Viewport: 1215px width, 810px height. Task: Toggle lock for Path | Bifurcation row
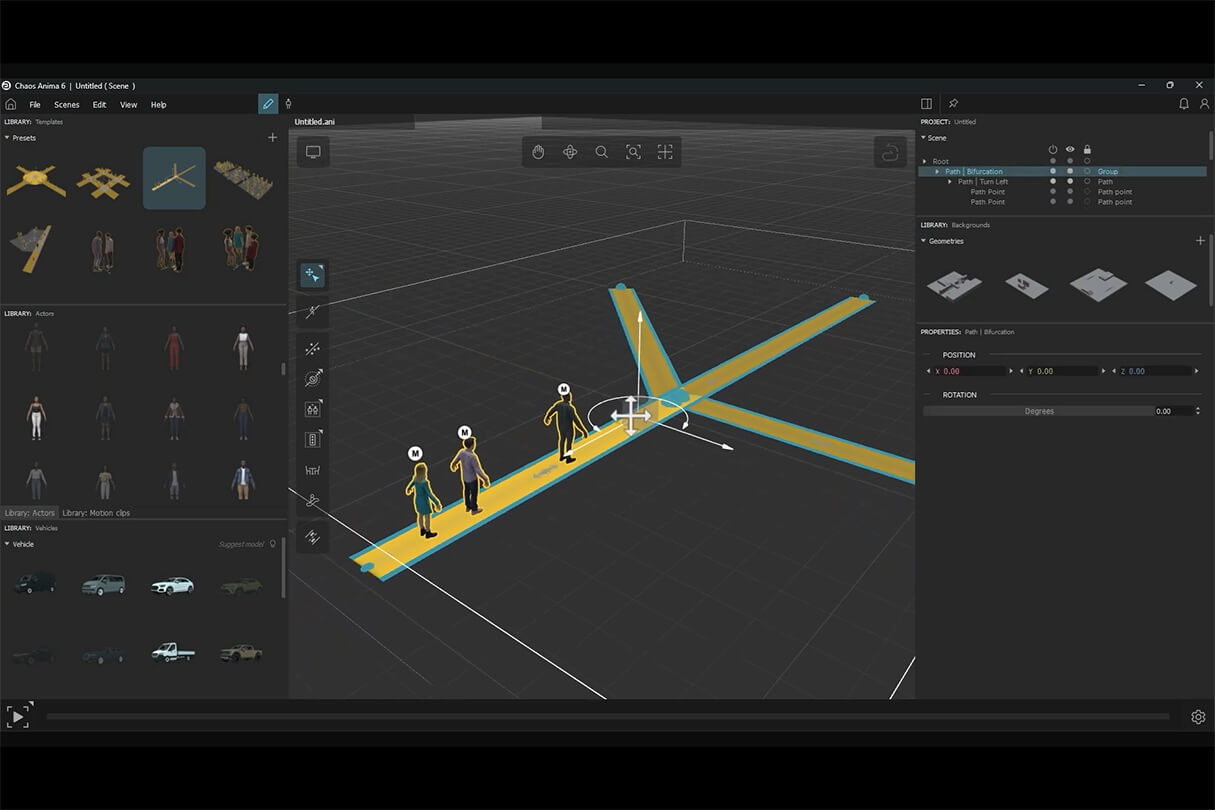[1087, 172]
